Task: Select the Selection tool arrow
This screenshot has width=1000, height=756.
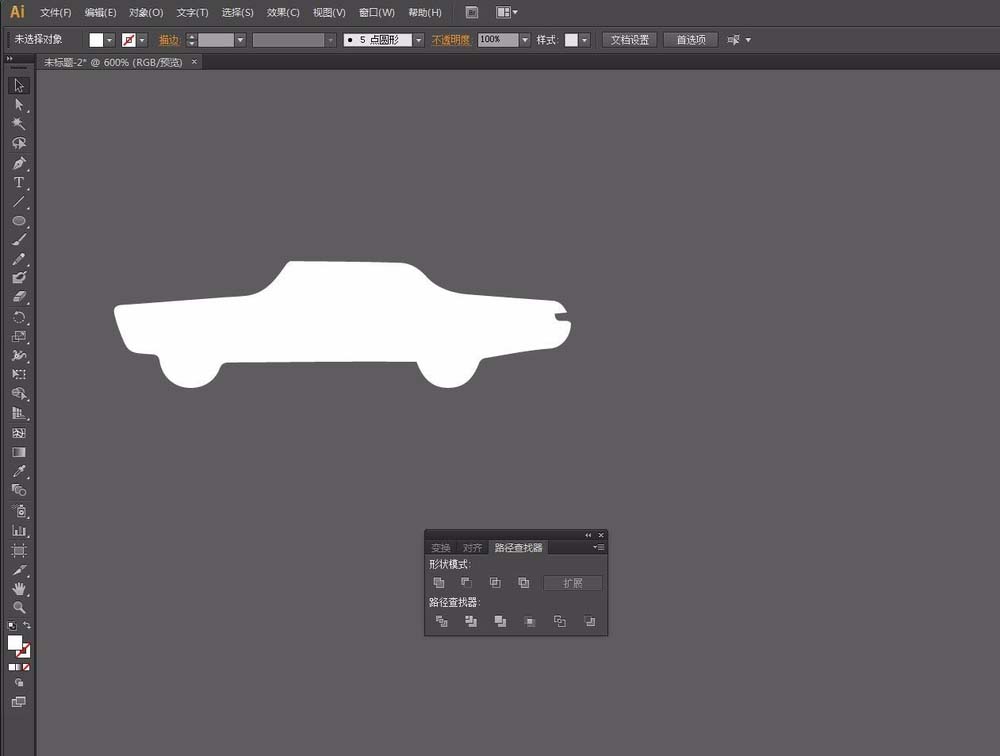Action: tap(18, 85)
